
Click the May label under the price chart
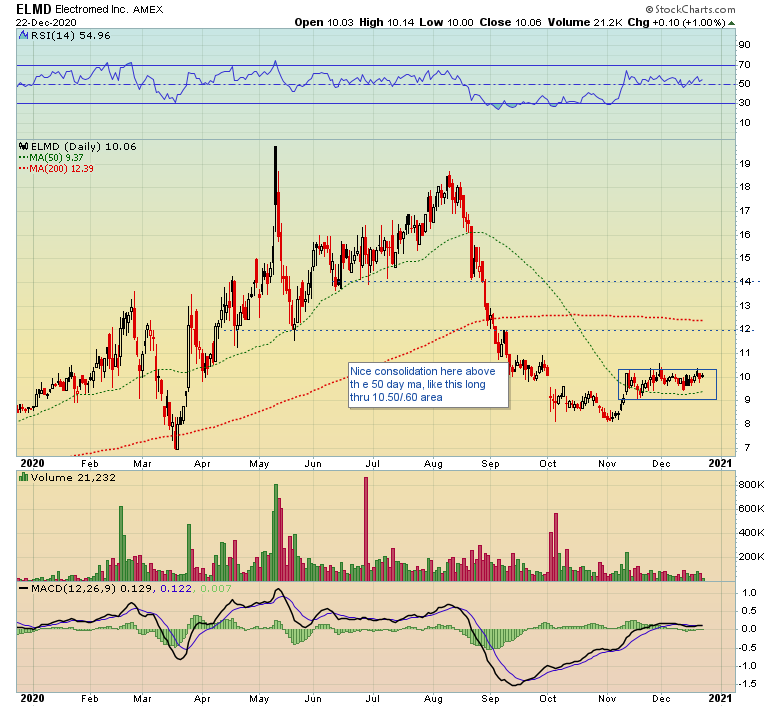[x=259, y=464]
